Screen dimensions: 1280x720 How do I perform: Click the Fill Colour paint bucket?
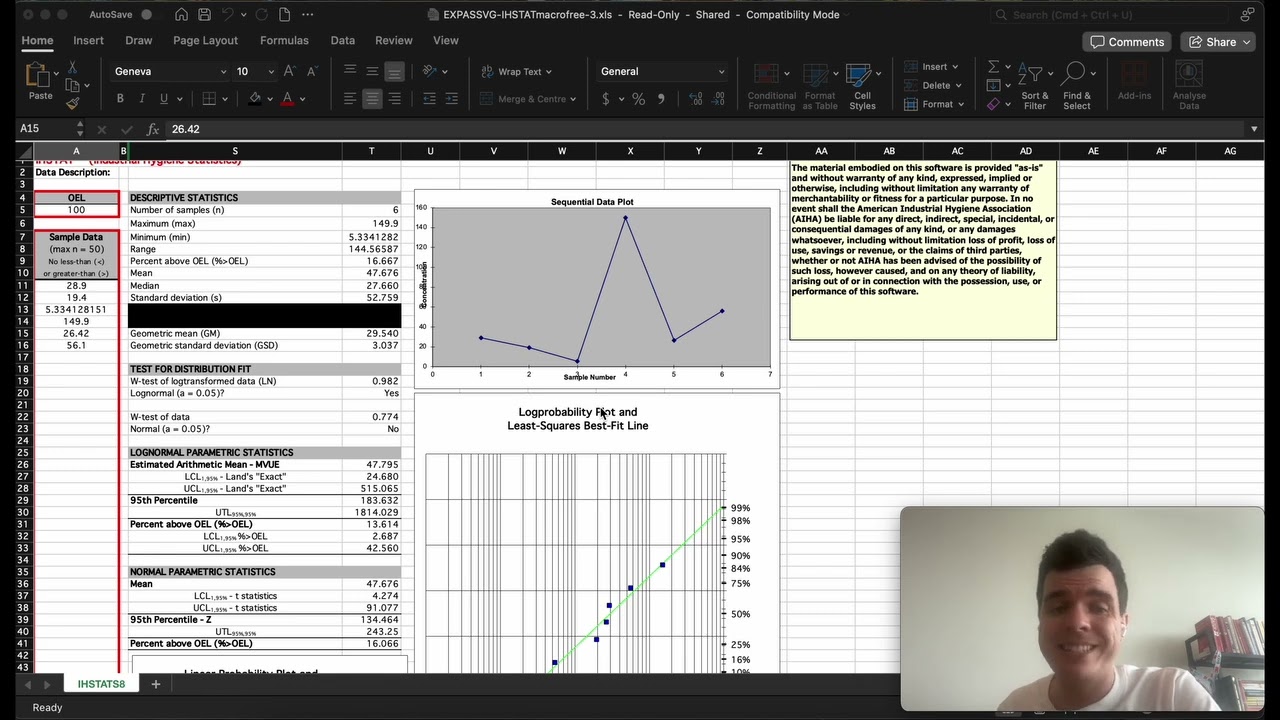255,99
